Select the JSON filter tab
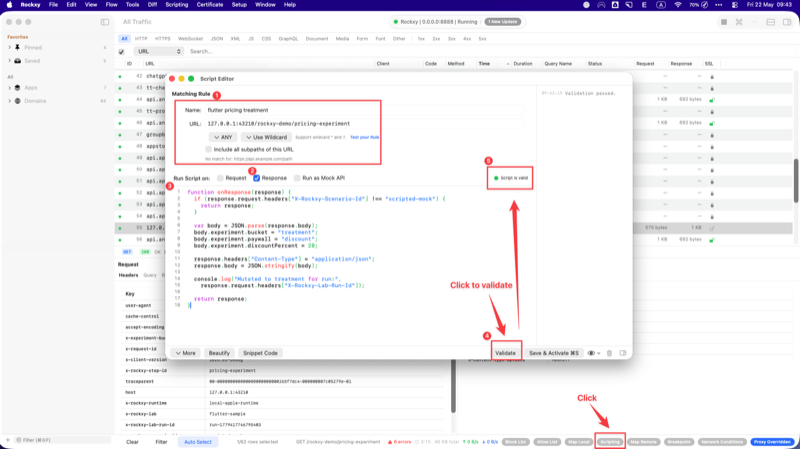This screenshot has width=800, height=449. pos(217,39)
